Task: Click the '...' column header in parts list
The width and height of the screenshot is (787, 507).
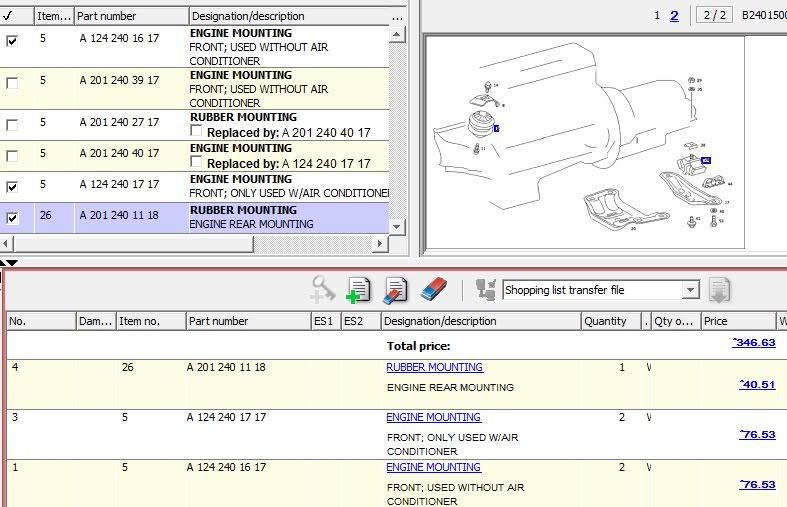Action: (x=398, y=16)
